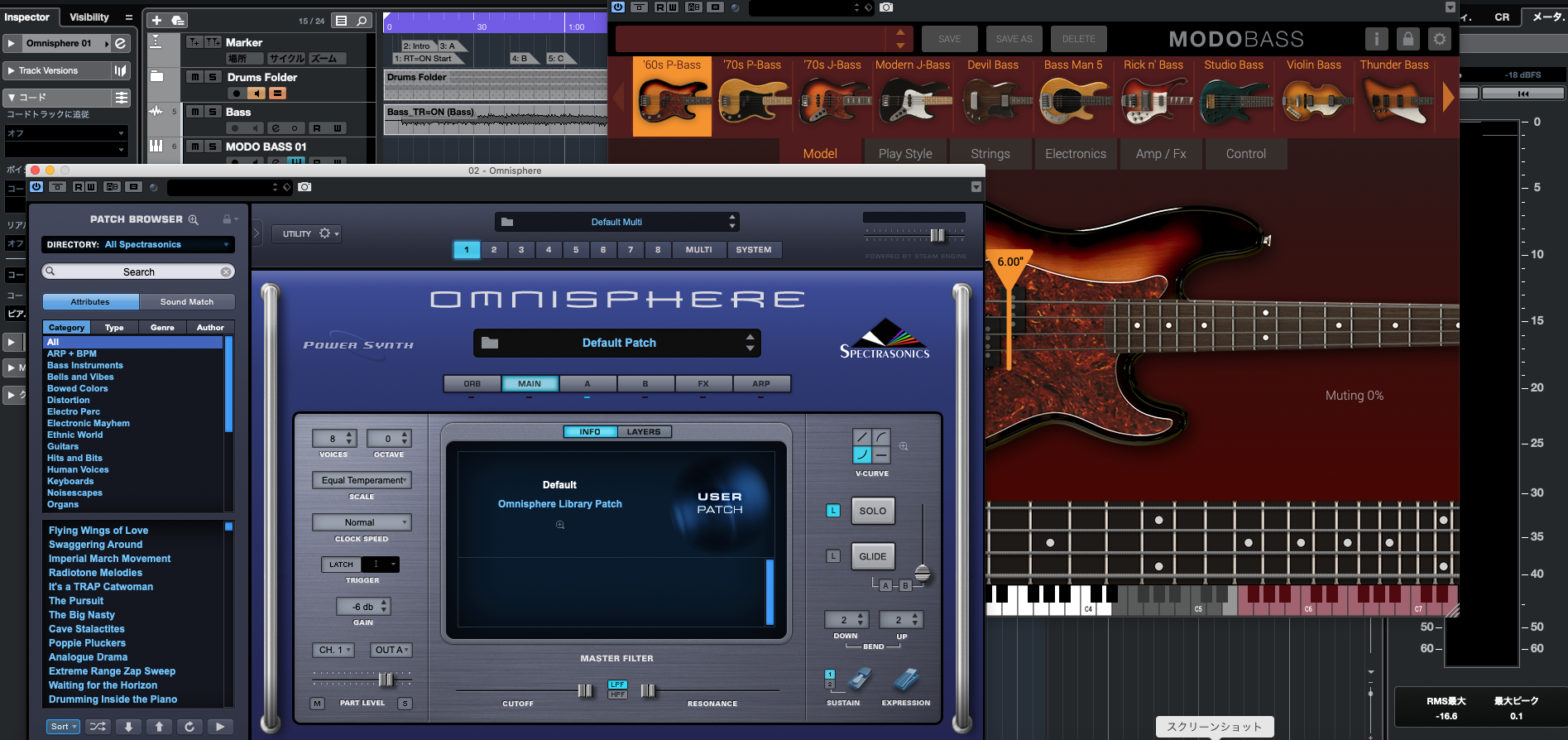Click the camera snapshot icon in Omnisphere window
Viewport: 1568px width, 740px height.
click(304, 187)
